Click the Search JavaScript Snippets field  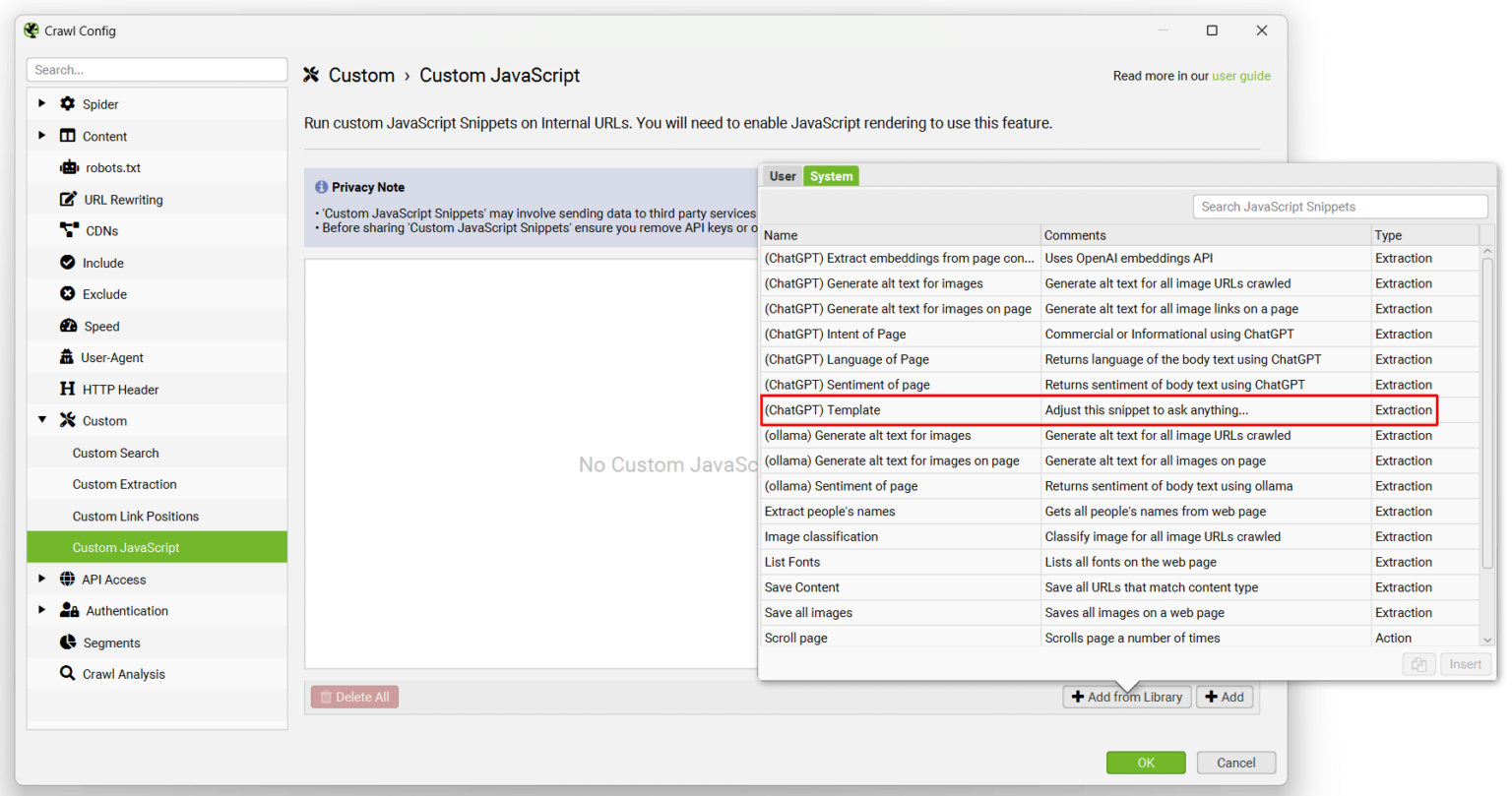(1339, 207)
